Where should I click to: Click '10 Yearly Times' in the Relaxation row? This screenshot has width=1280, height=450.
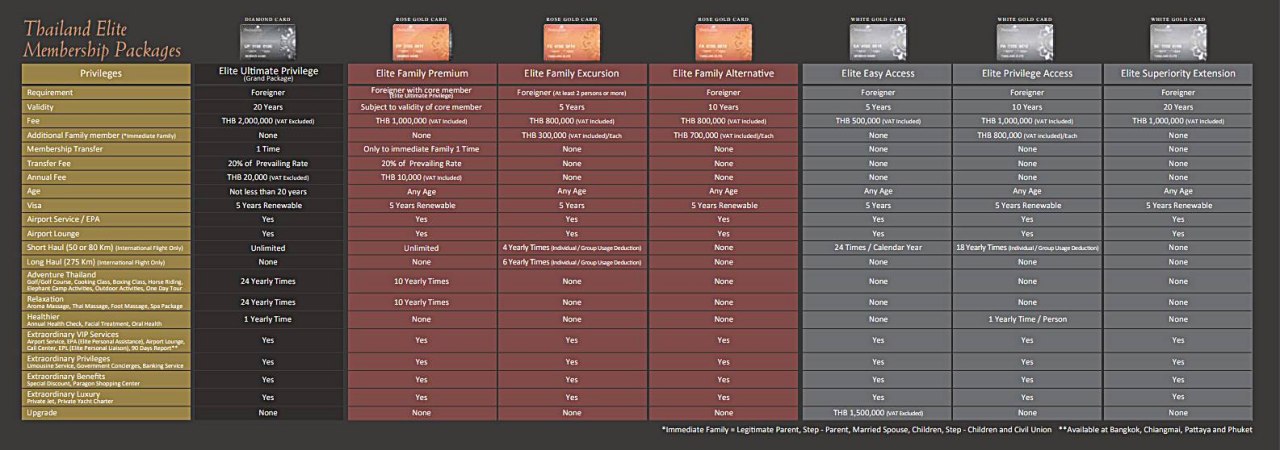click(x=420, y=301)
